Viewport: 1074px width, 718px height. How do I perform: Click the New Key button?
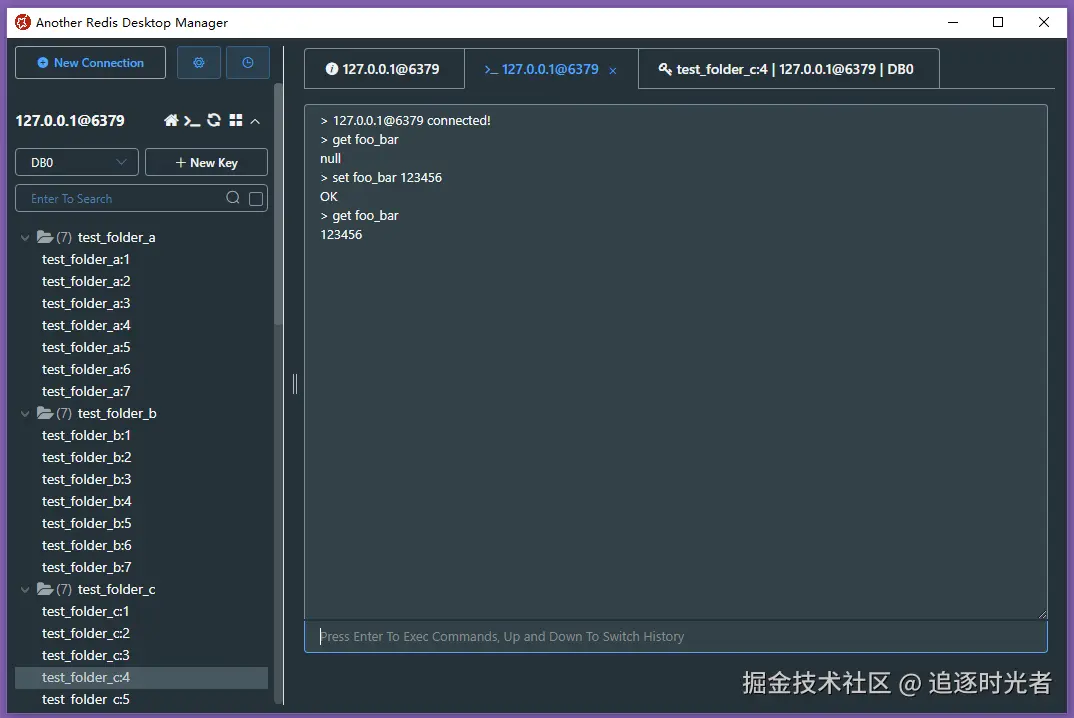pyautogui.click(x=206, y=162)
